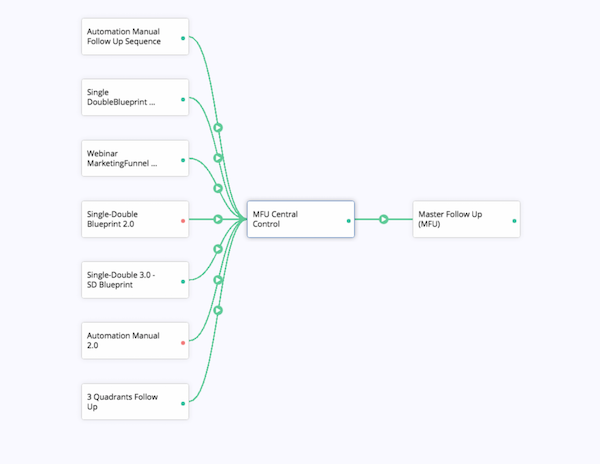Image resolution: width=600 pixels, height=464 pixels.
Task: Select the MFU Central Control node
Action: [x=301, y=219]
